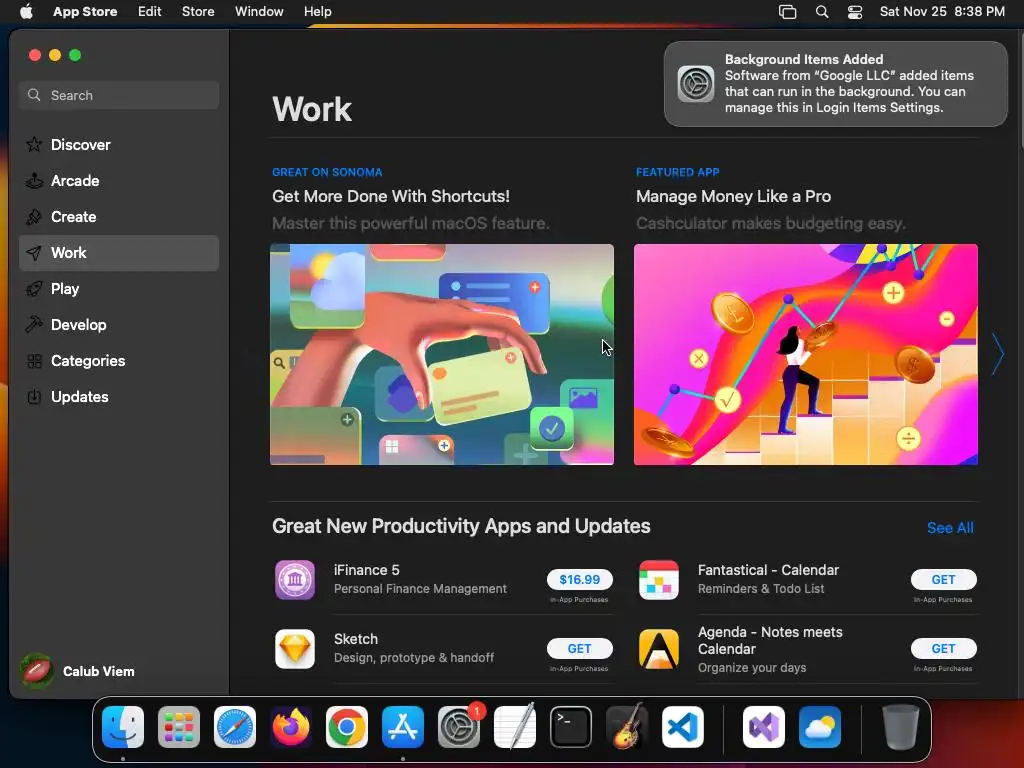Viewport: 1024px width, 768px height.
Task: Open the App Store menu
Action: pos(85,11)
